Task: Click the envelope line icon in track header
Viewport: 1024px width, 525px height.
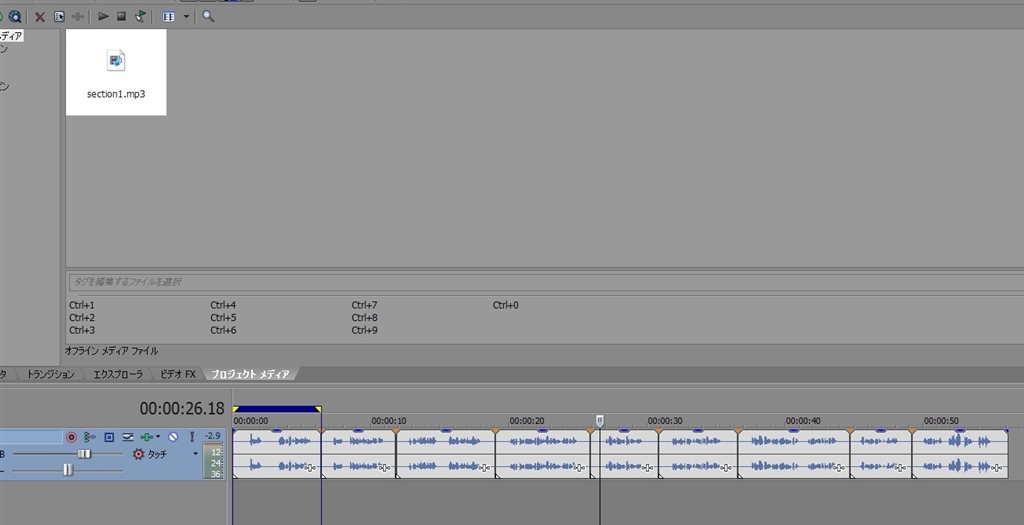Action: pyautogui.click(x=128, y=437)
